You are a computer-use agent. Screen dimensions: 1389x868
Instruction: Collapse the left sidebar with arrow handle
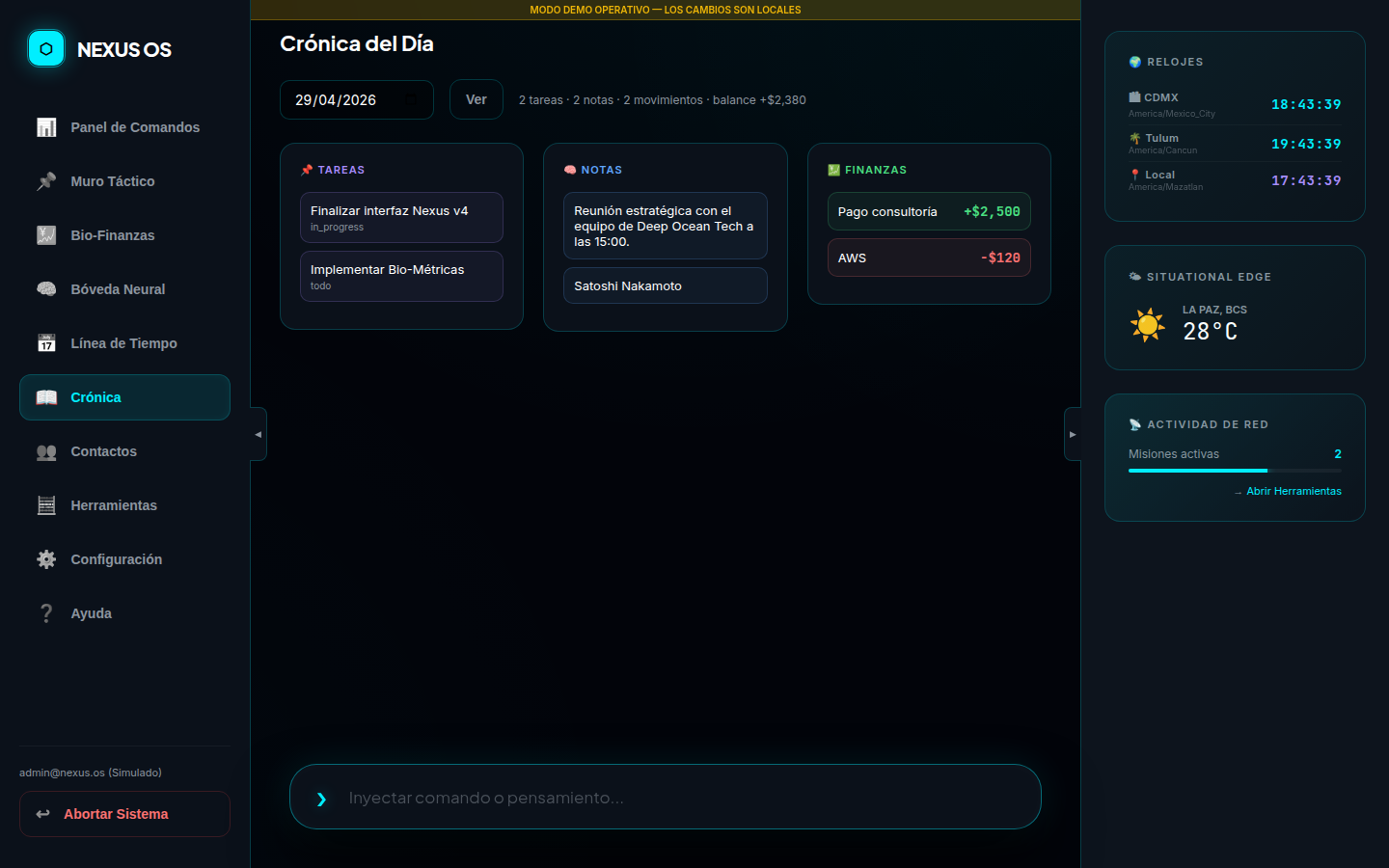pyautogui.click(x=258, y=434)
